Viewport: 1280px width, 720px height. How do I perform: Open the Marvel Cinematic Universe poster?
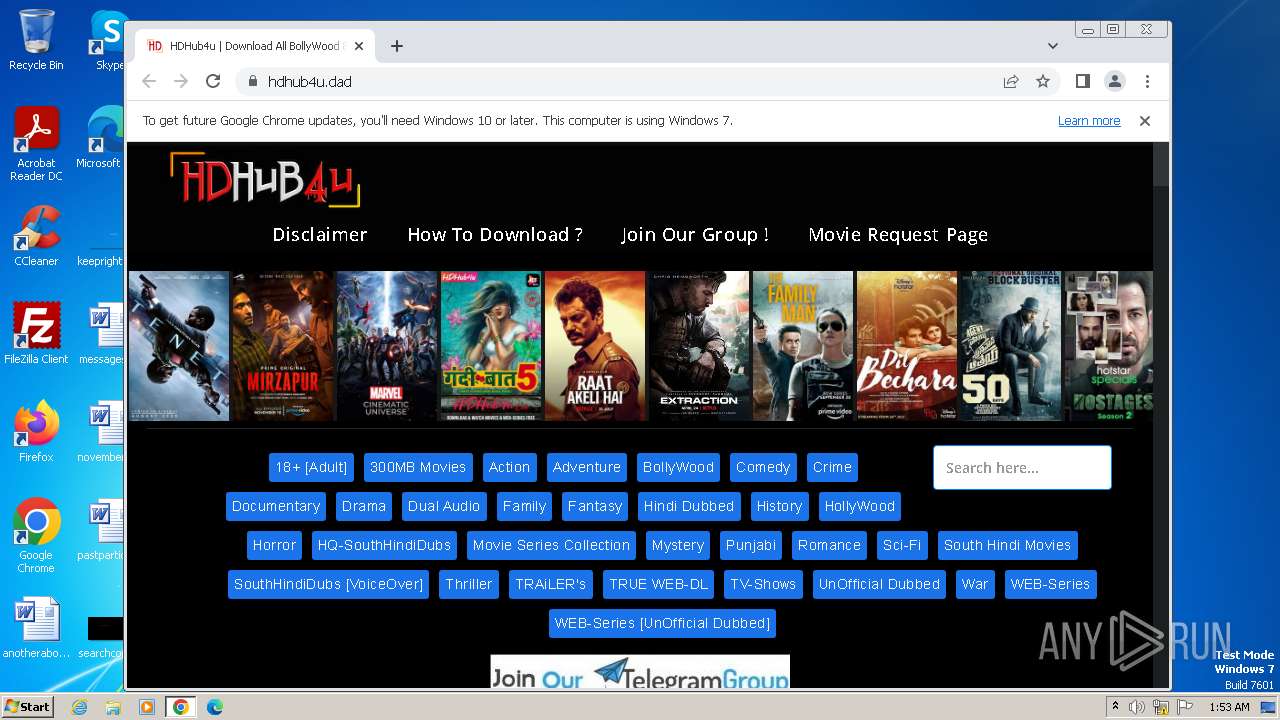pos(387,346)
